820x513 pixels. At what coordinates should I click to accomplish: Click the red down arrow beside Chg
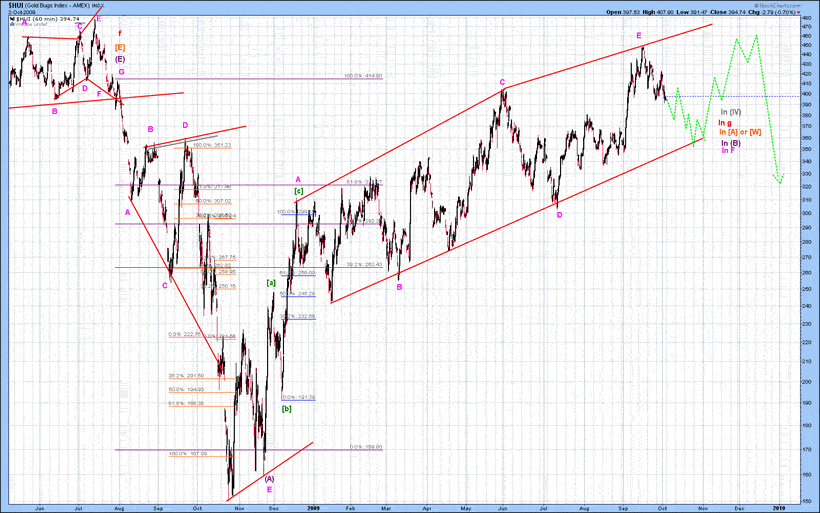click(x=799, y=12)
